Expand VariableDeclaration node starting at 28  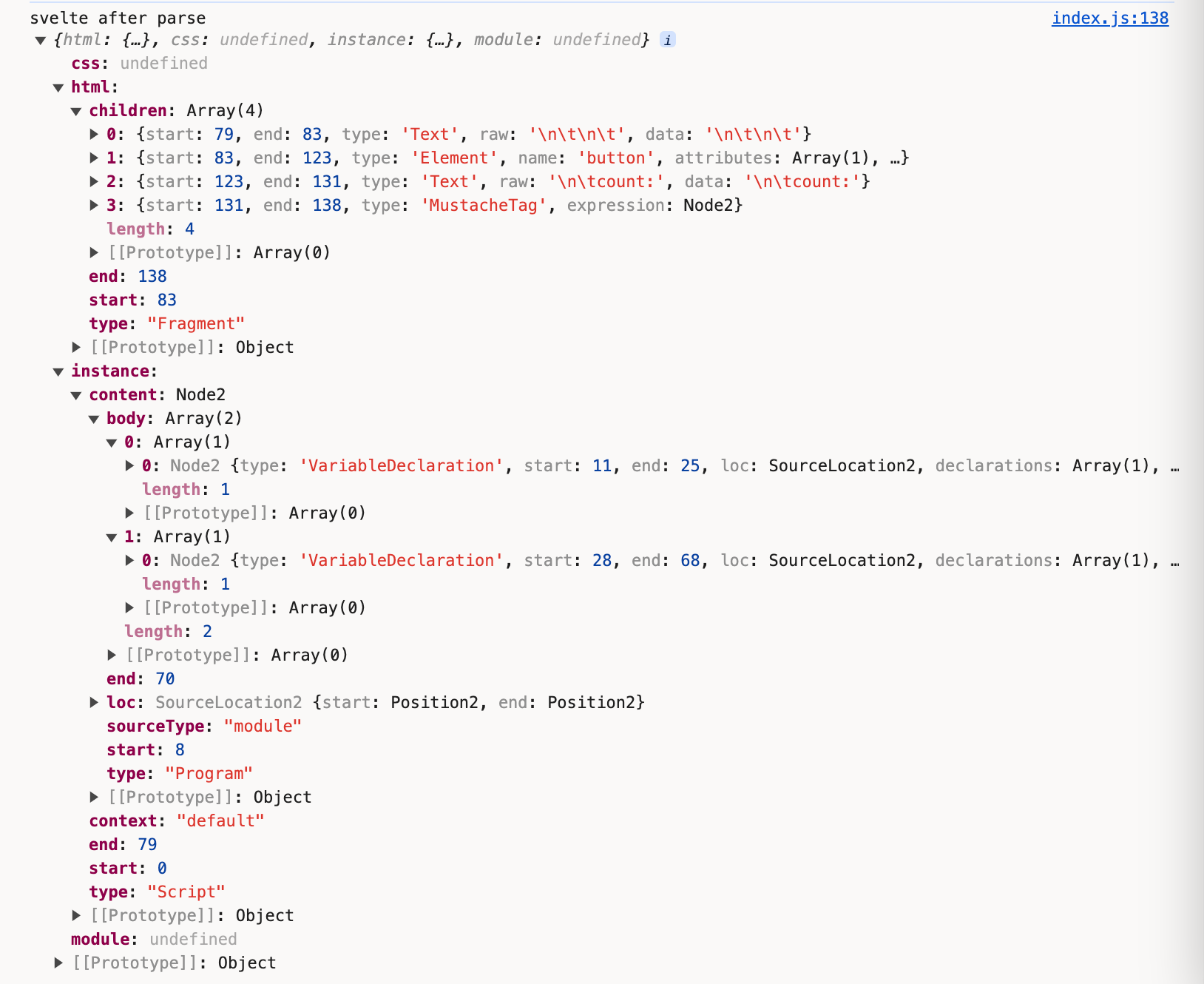(x=129, y=561)
